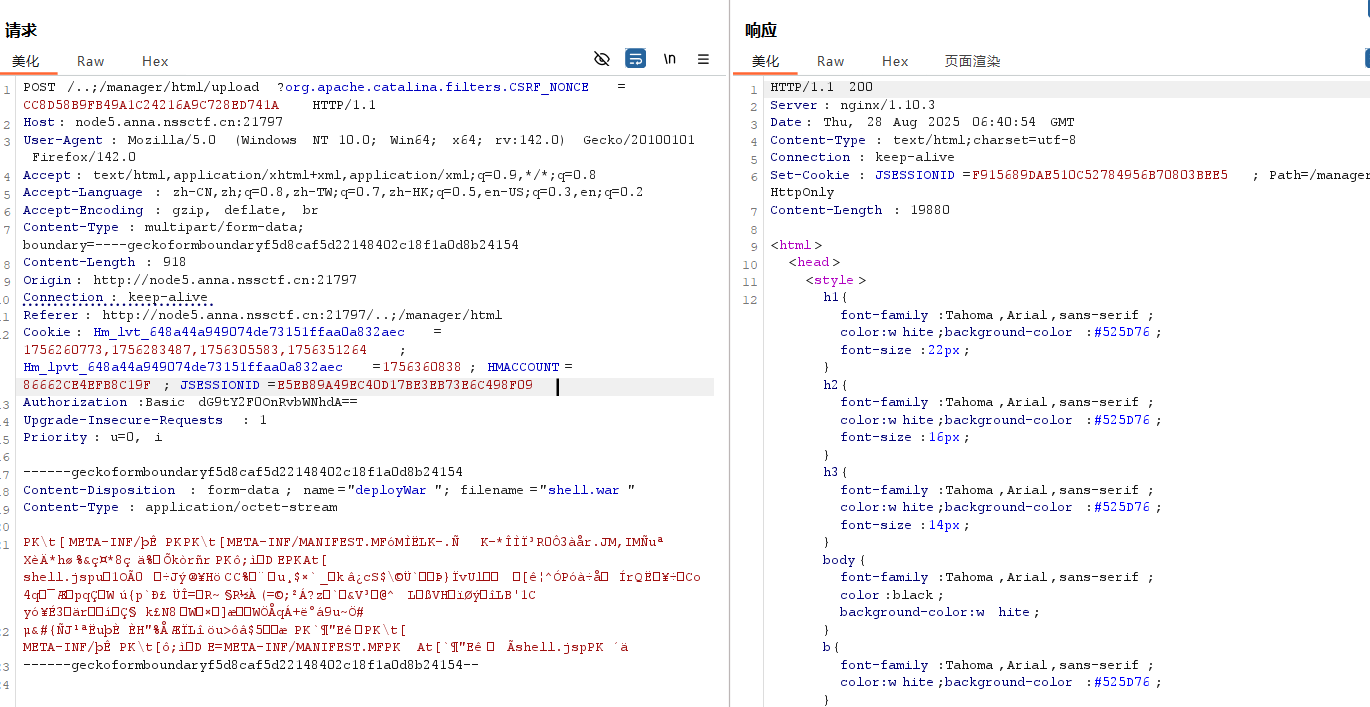The width and height of the screenshot is (1370, 707).
Task: Select Raw tab in response panel
Action: click(830, 61)
